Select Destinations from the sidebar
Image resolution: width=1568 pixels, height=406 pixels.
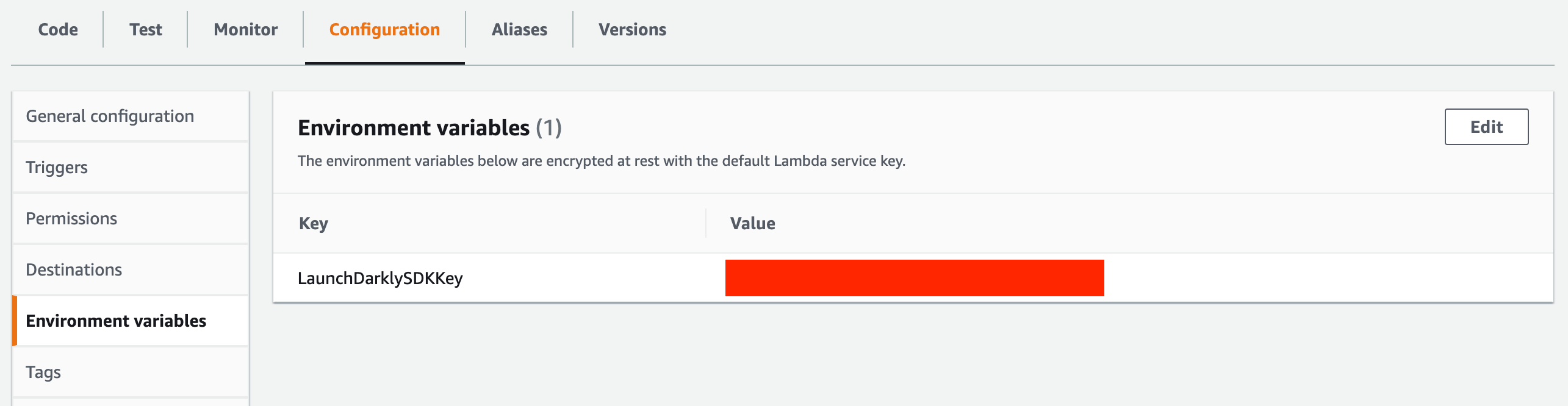click(74, 269)
